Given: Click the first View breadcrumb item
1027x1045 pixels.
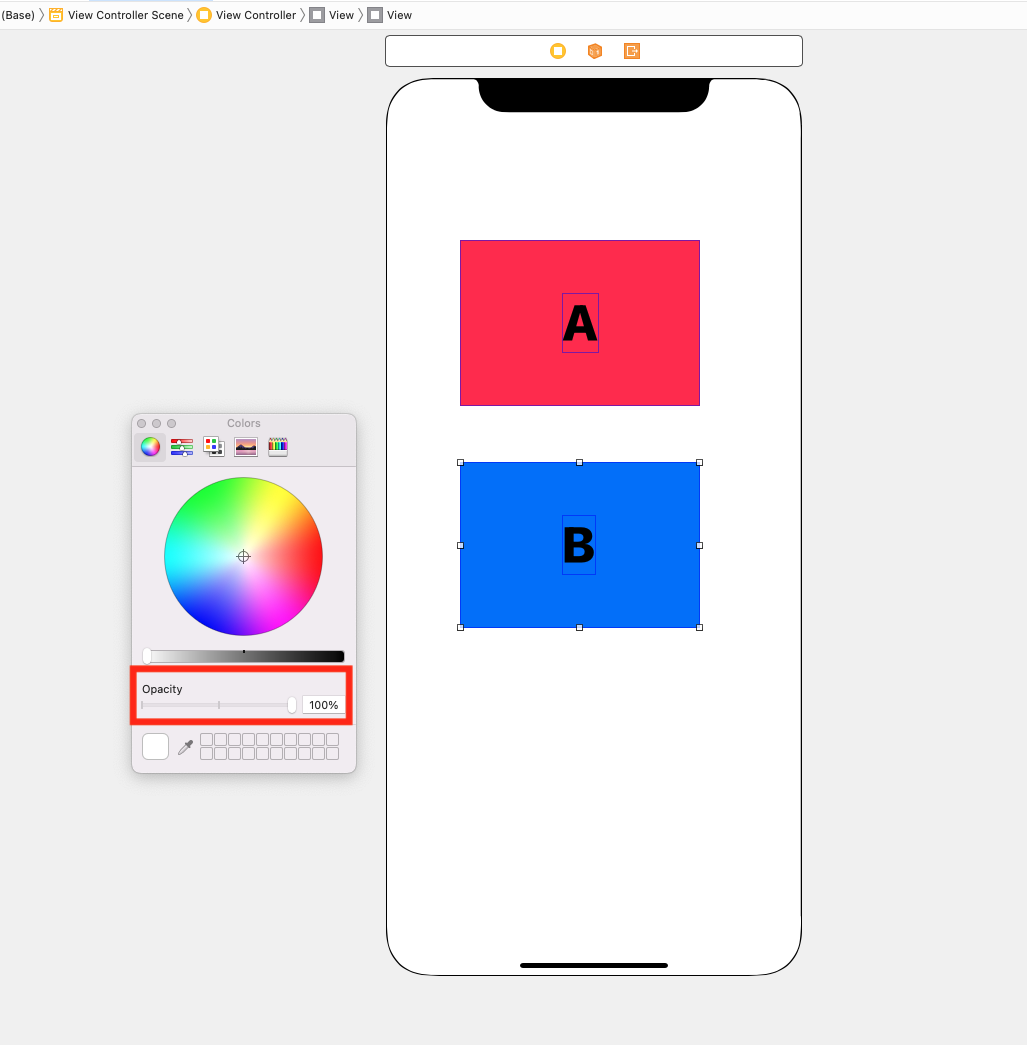Looking at the screenshot, I should (332, 15).
